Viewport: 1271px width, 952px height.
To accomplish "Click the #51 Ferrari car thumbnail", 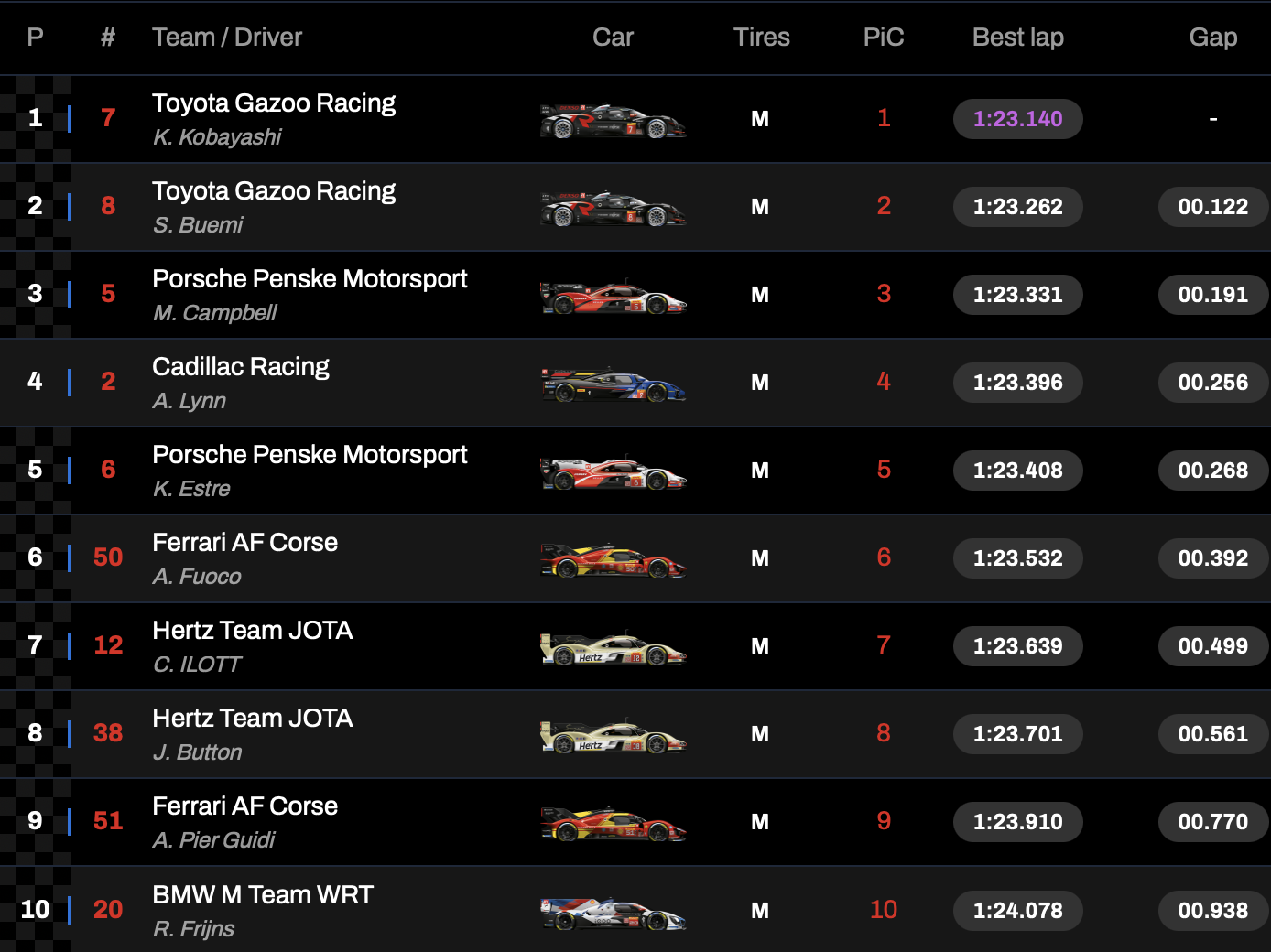I will pyautogui.click(x=614, y=823).
